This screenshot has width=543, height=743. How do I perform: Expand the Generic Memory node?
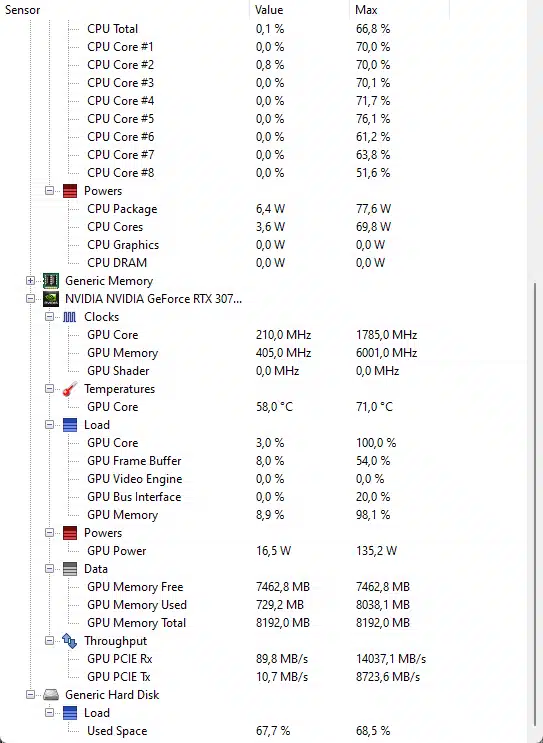30,281
